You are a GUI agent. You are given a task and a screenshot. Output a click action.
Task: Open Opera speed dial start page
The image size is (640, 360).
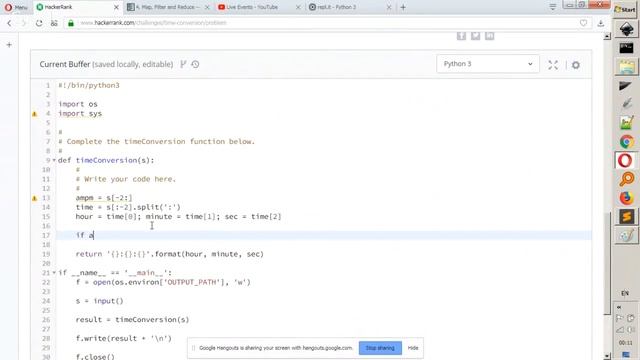54,23
